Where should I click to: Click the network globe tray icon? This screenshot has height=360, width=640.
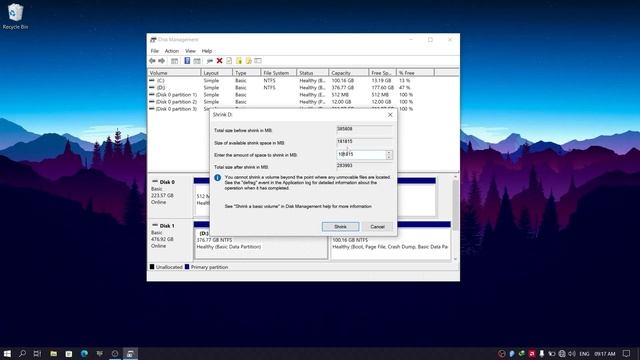[x=562, y=353]
